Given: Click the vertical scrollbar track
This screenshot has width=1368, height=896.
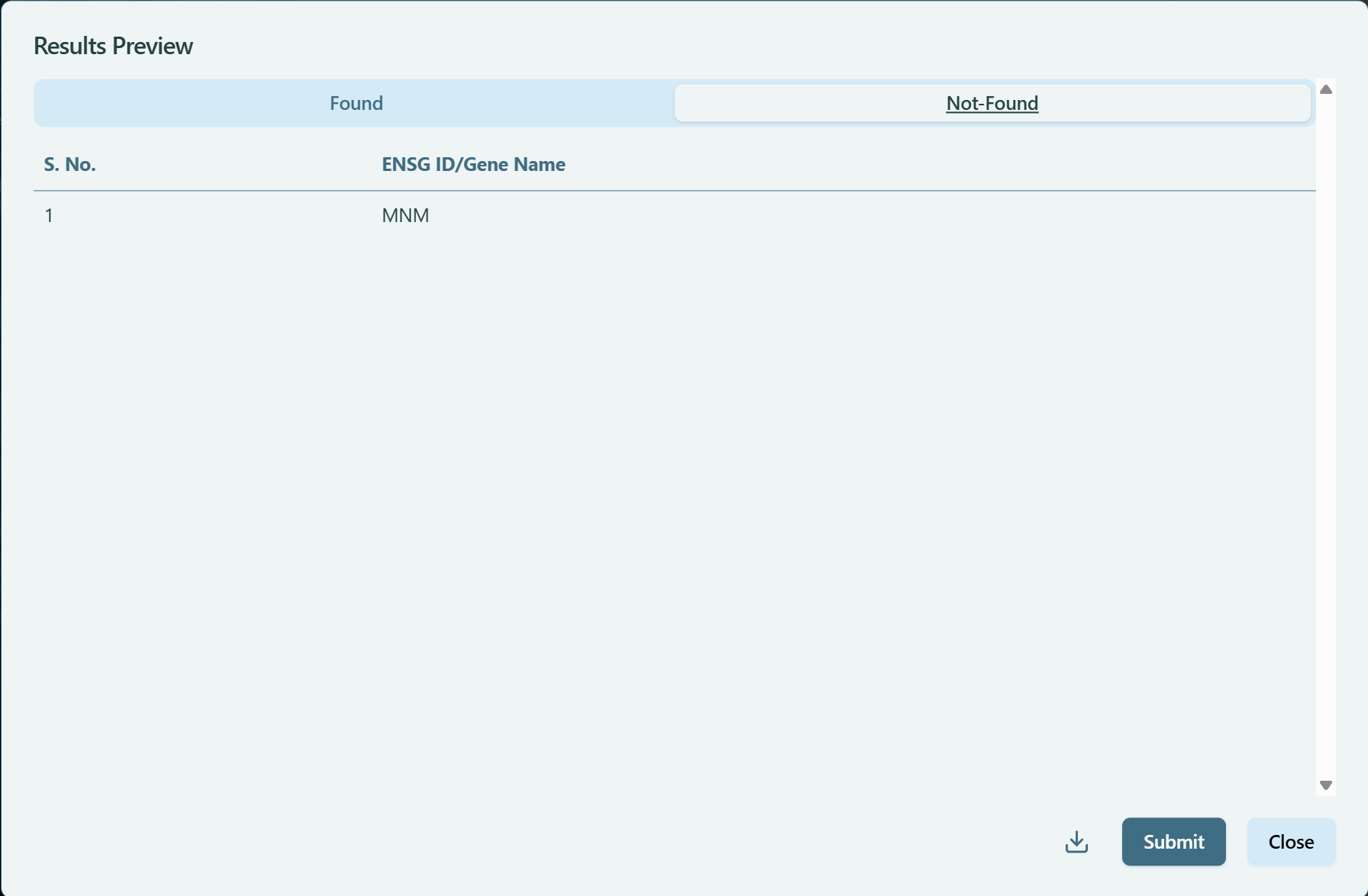Looking at the screenshot, I should pyautogui.click(x=1326, y=435).
